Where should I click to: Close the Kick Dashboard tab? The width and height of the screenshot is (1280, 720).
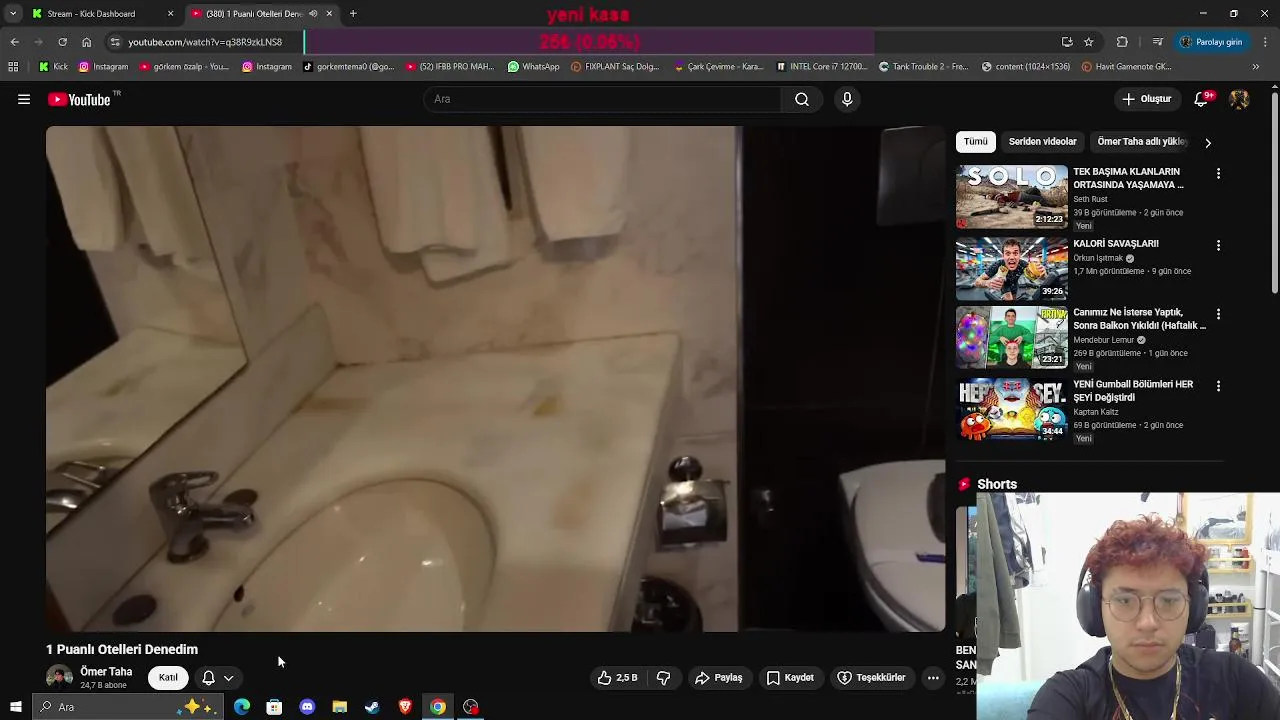(x=170, y=14)
